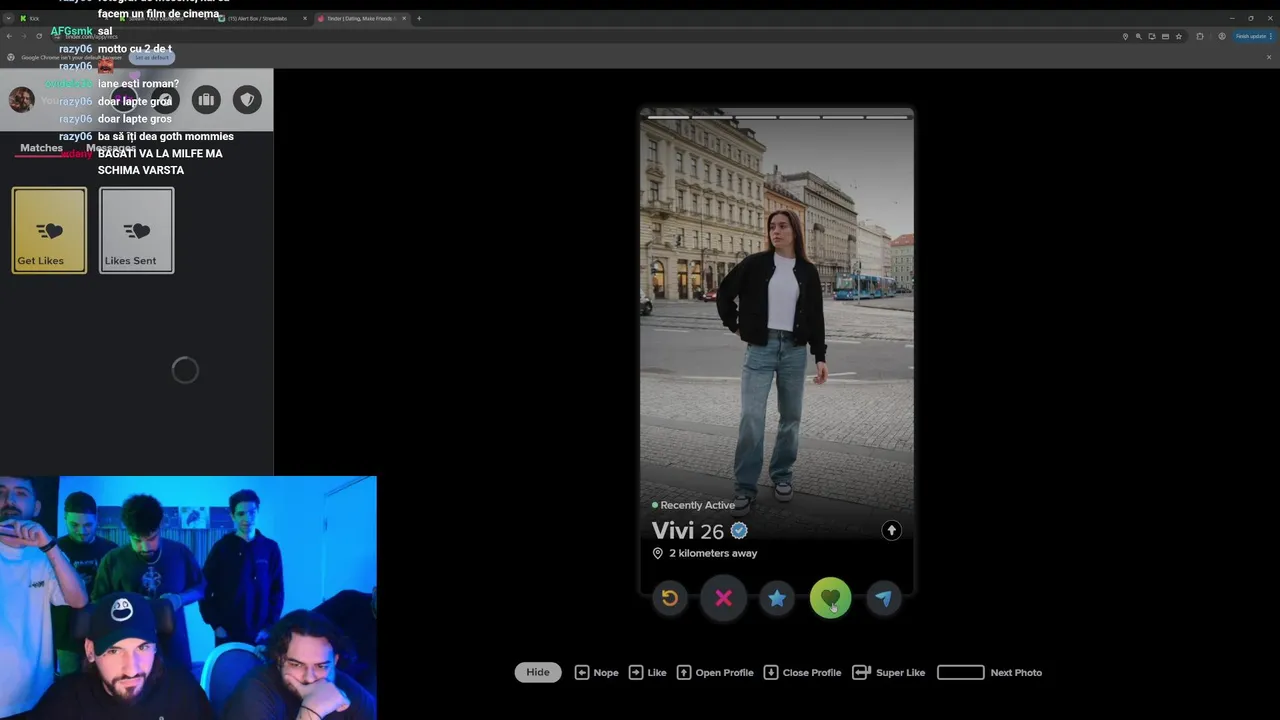The height and width of the screenshot is (720, 1280).
Task: Tap the pink X Nope button
Action: [724, 598]
